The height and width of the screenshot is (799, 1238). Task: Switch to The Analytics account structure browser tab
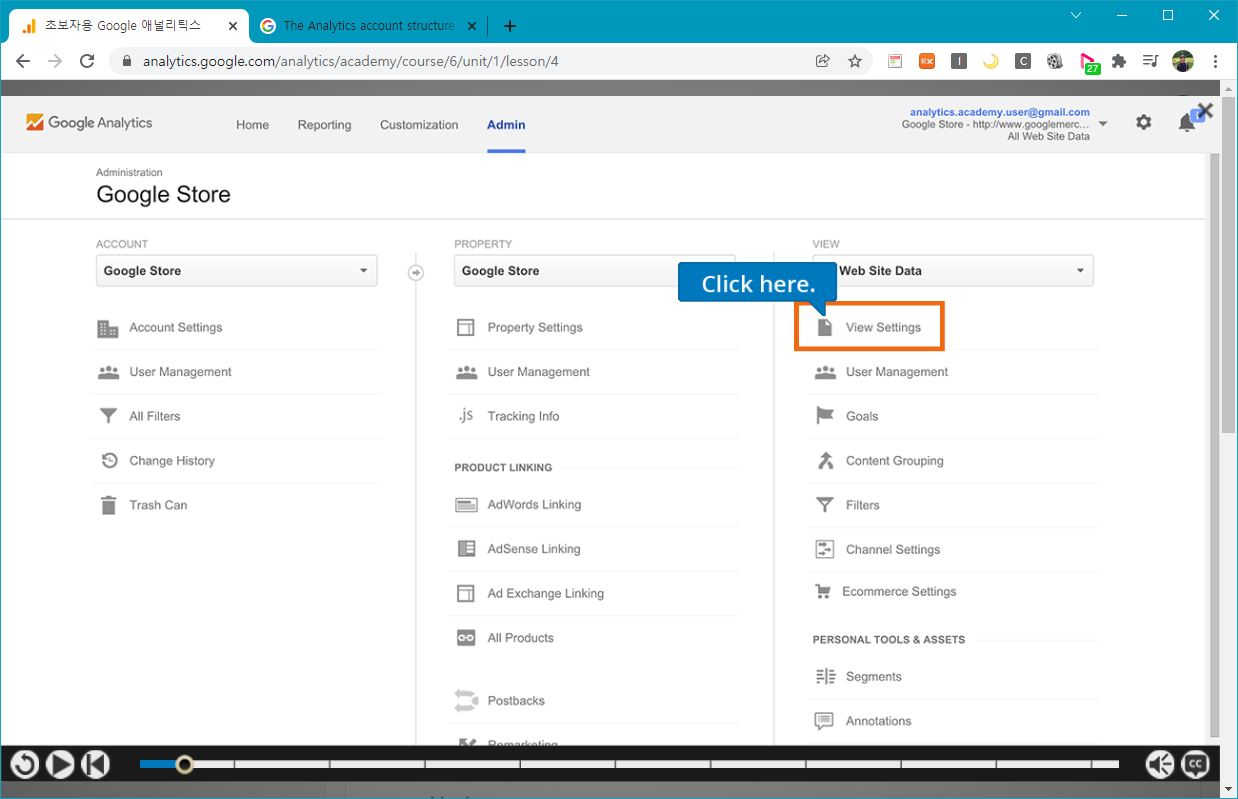(369, 26)
